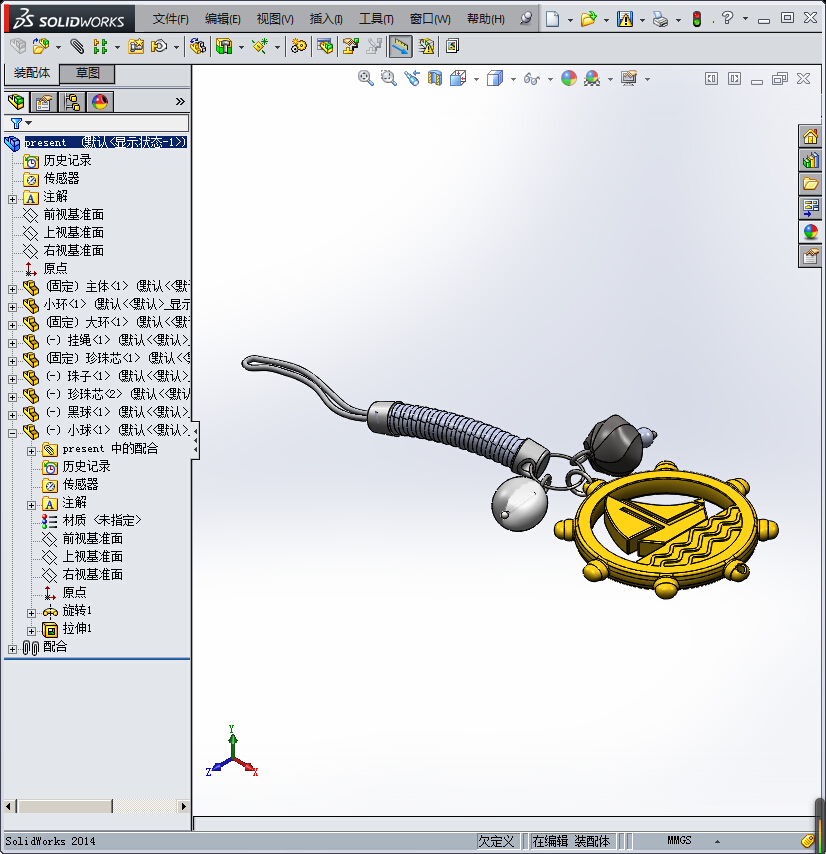The height and width of the screenshot is (854, 826).
Task: Click the Smart Fasteners icon
Action: [136, 46]
